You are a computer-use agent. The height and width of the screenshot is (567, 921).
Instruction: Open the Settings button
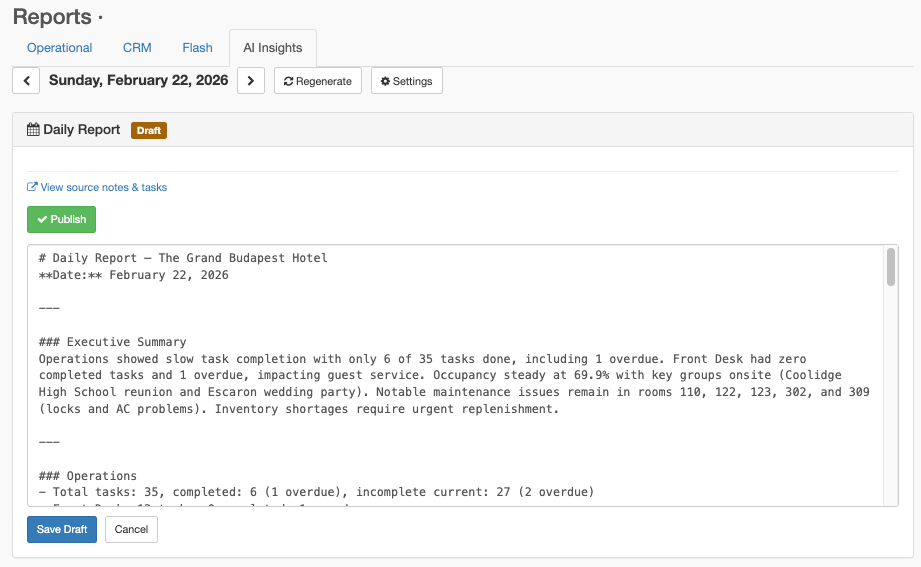tap(406, 80)
